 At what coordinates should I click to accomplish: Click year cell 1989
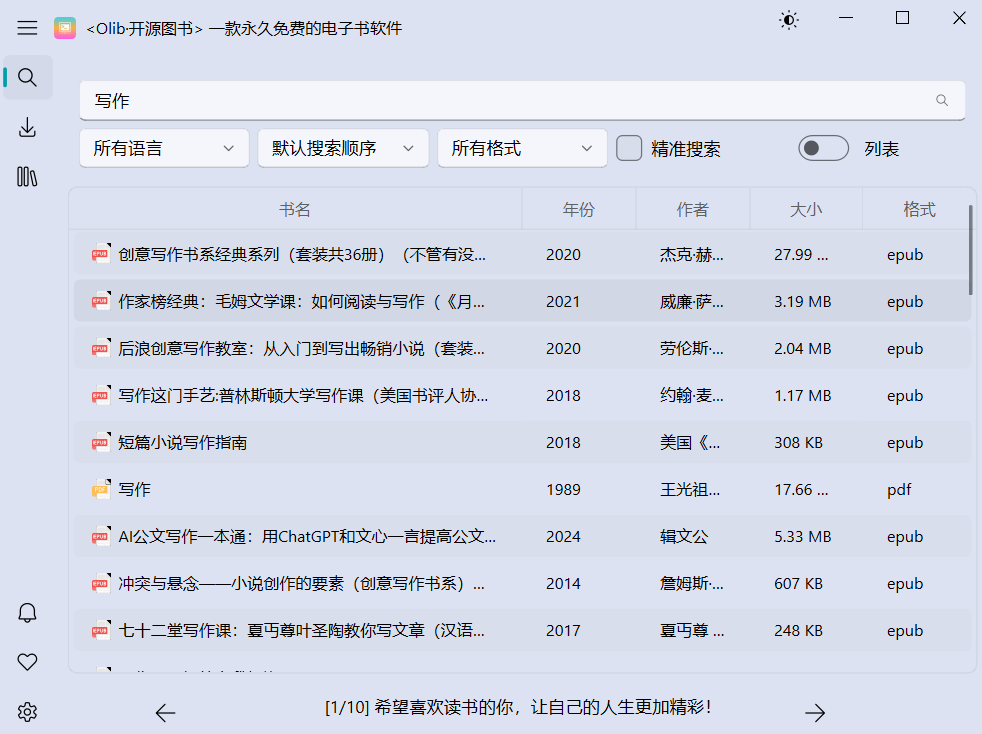(x=563, y=489)
